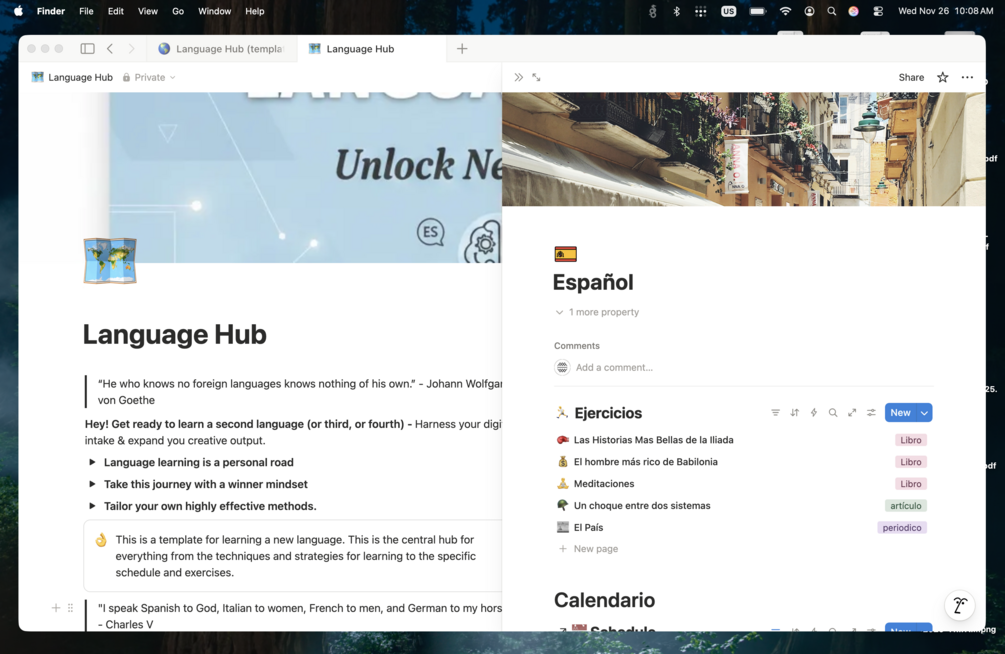Open Ejercicios view settings sliders icon
Screen dimensions: 1005x654
click(871, 413)
